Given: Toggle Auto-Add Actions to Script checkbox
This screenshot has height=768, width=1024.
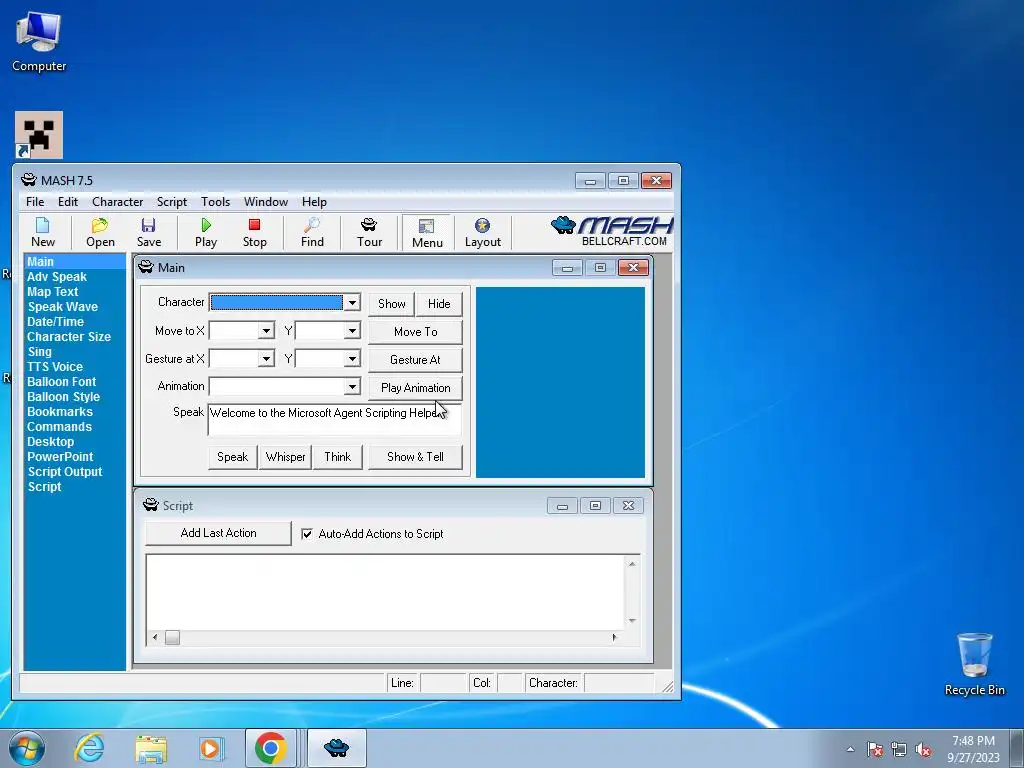Looking at the screenshot, I should [307, 534].
